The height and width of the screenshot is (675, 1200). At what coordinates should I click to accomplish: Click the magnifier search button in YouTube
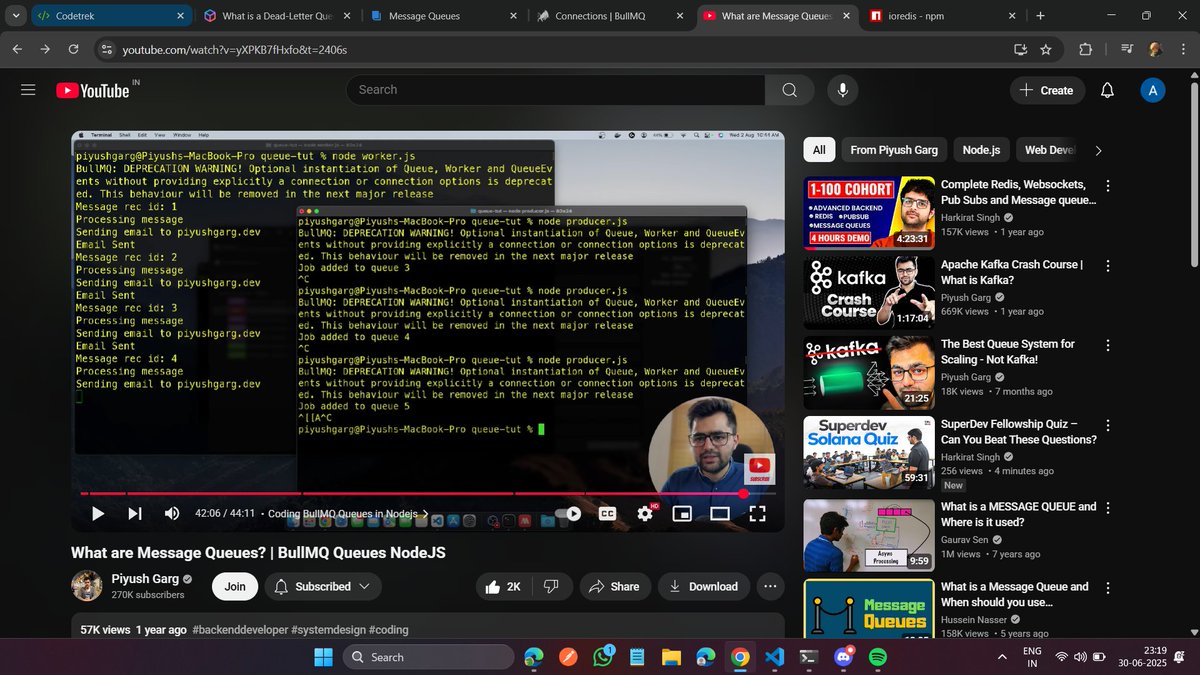coord(790,90)
